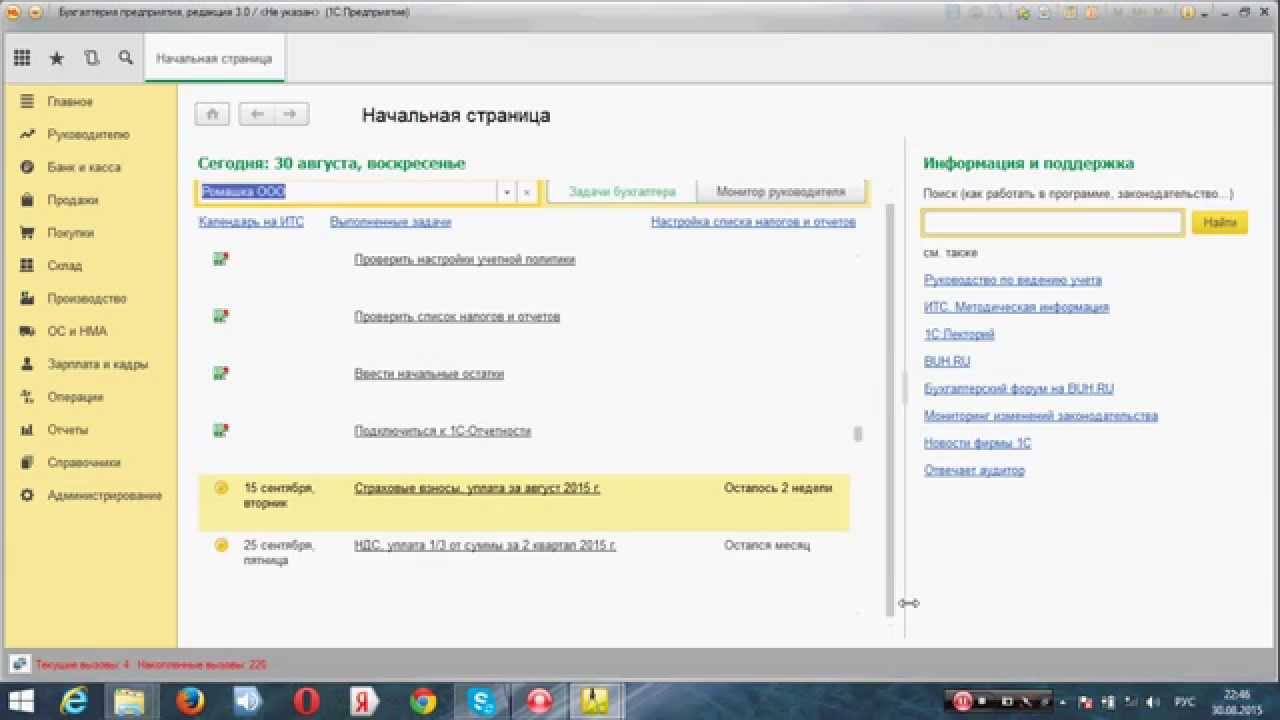This screenshot has height=720, width=1280.
Task: Switch to the Начальная страница tab
Action: click(214, 58)
